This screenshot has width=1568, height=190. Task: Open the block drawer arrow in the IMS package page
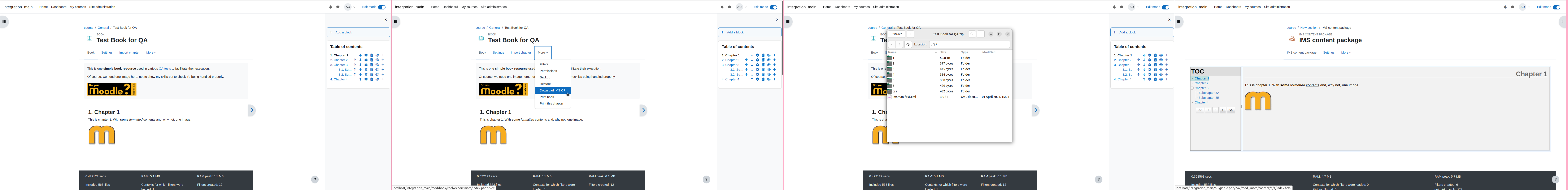(1563, 21)
